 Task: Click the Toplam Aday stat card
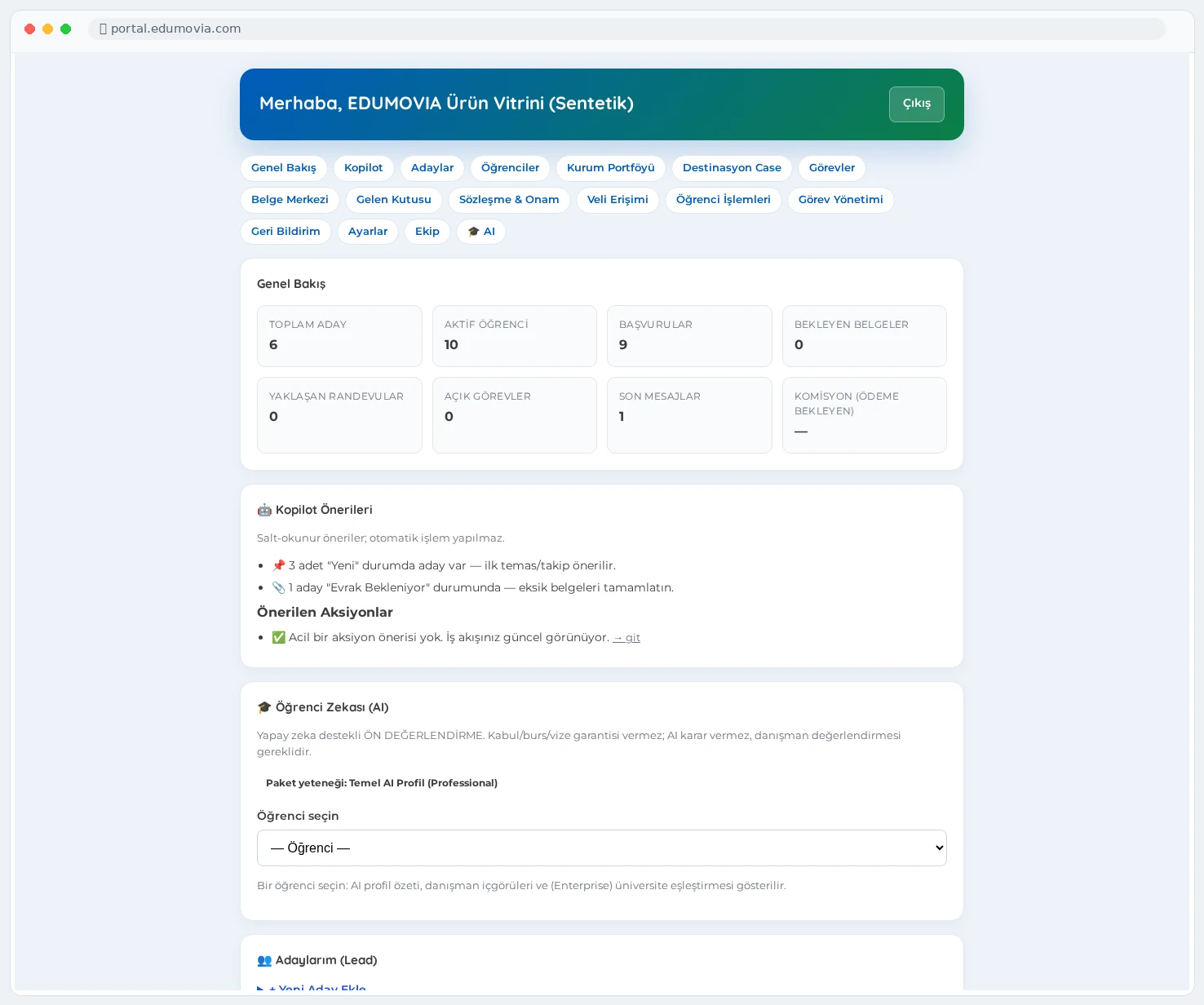tap(339, 336)
